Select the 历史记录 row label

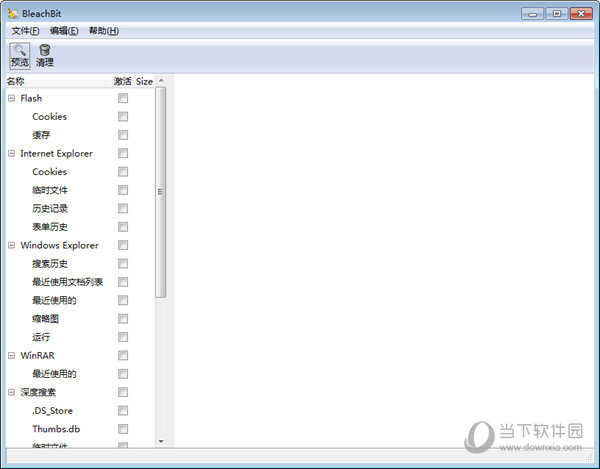(x=50, y=208)
